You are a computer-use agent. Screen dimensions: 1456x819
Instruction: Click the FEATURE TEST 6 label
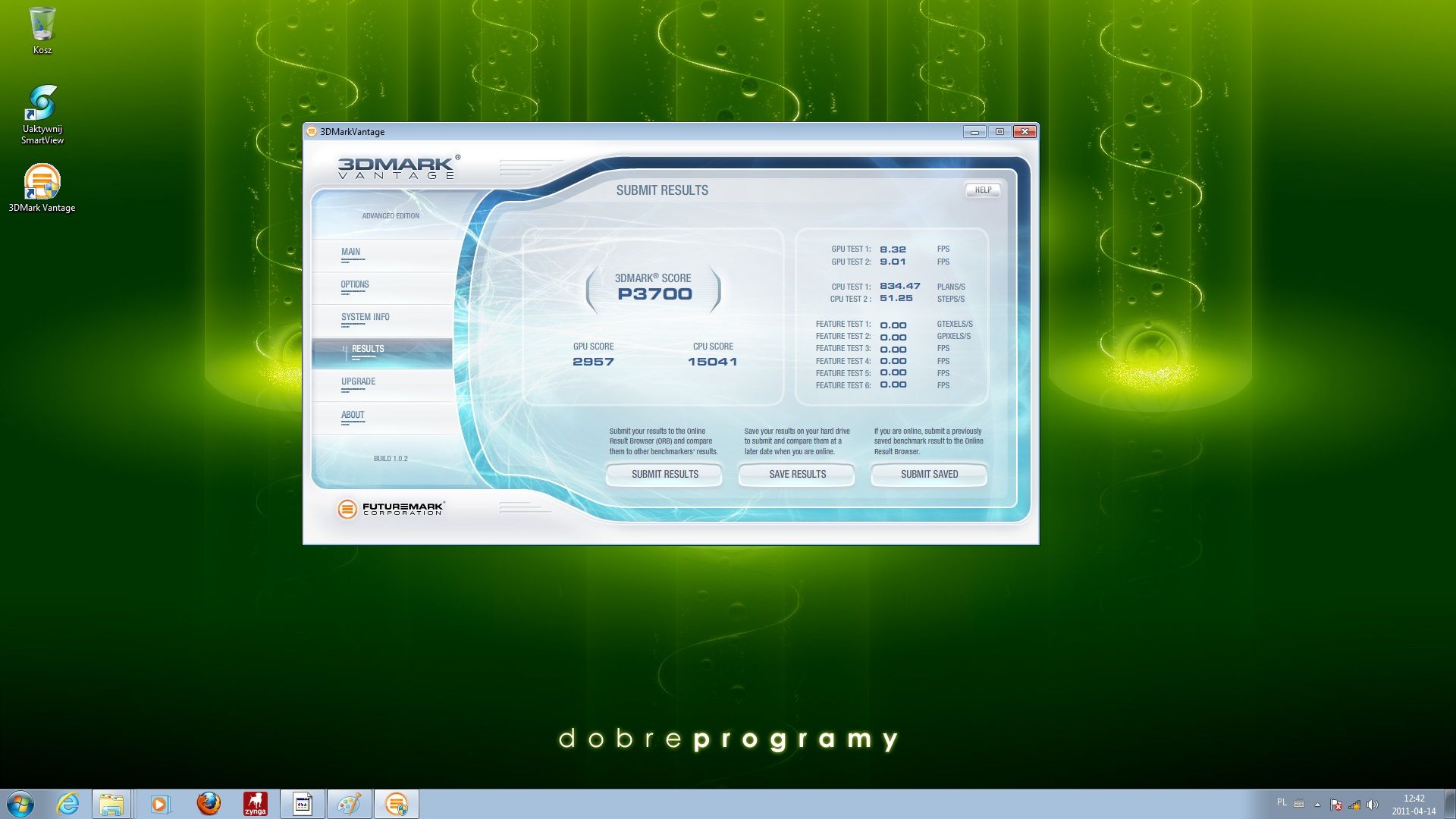pyautogui.click(x=843, y=386)
